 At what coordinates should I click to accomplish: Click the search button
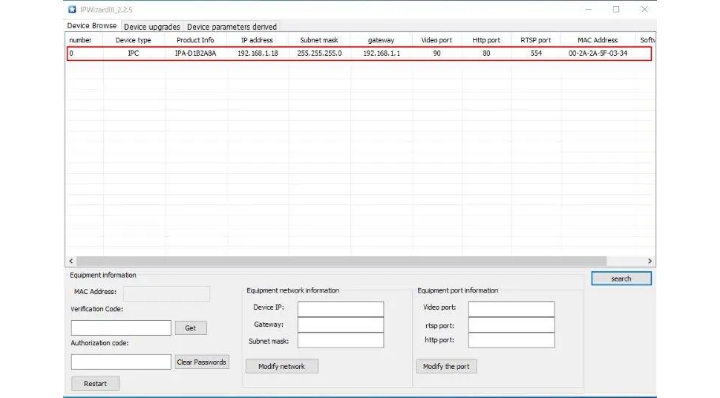(x=621, y=279)
